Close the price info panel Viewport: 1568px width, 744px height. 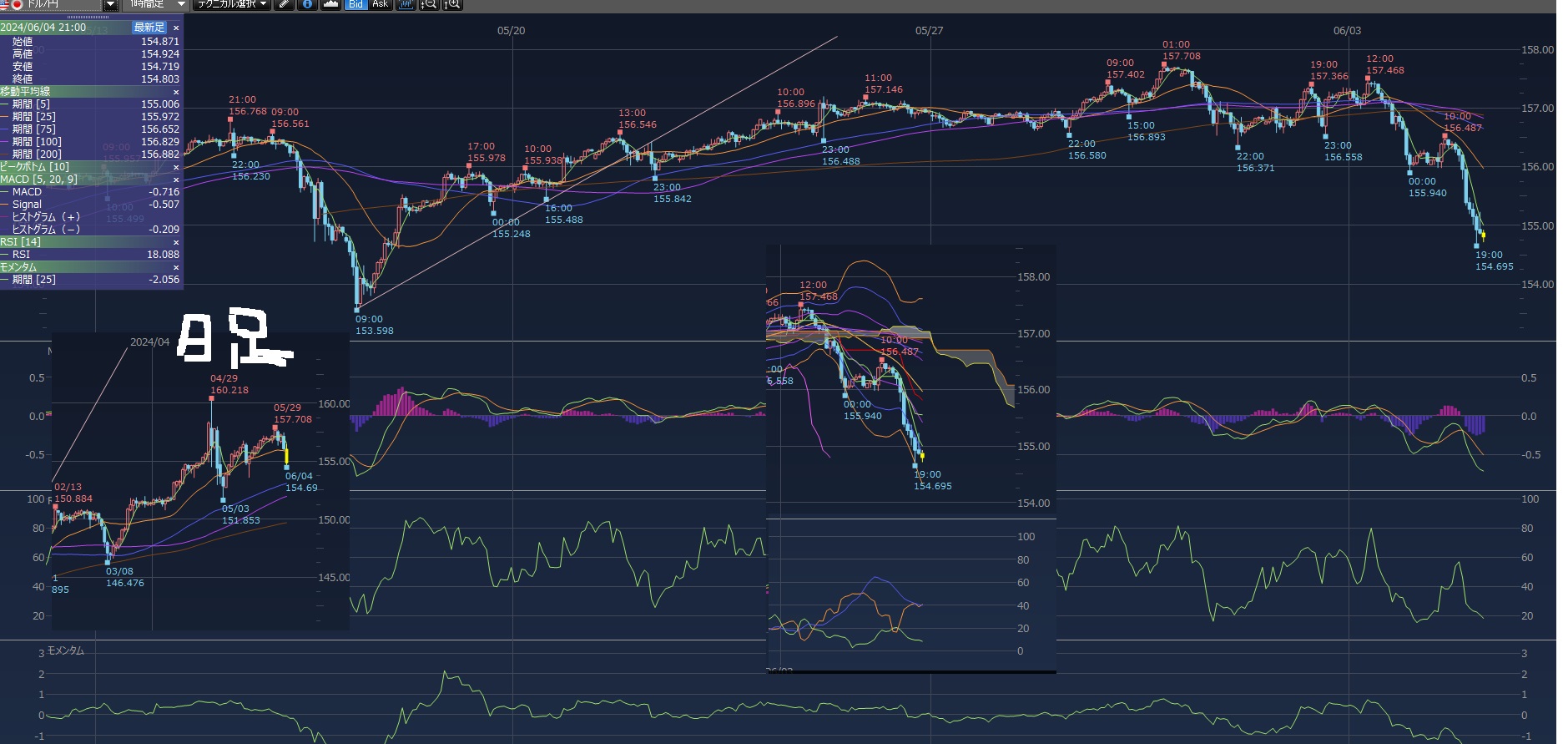176,28
